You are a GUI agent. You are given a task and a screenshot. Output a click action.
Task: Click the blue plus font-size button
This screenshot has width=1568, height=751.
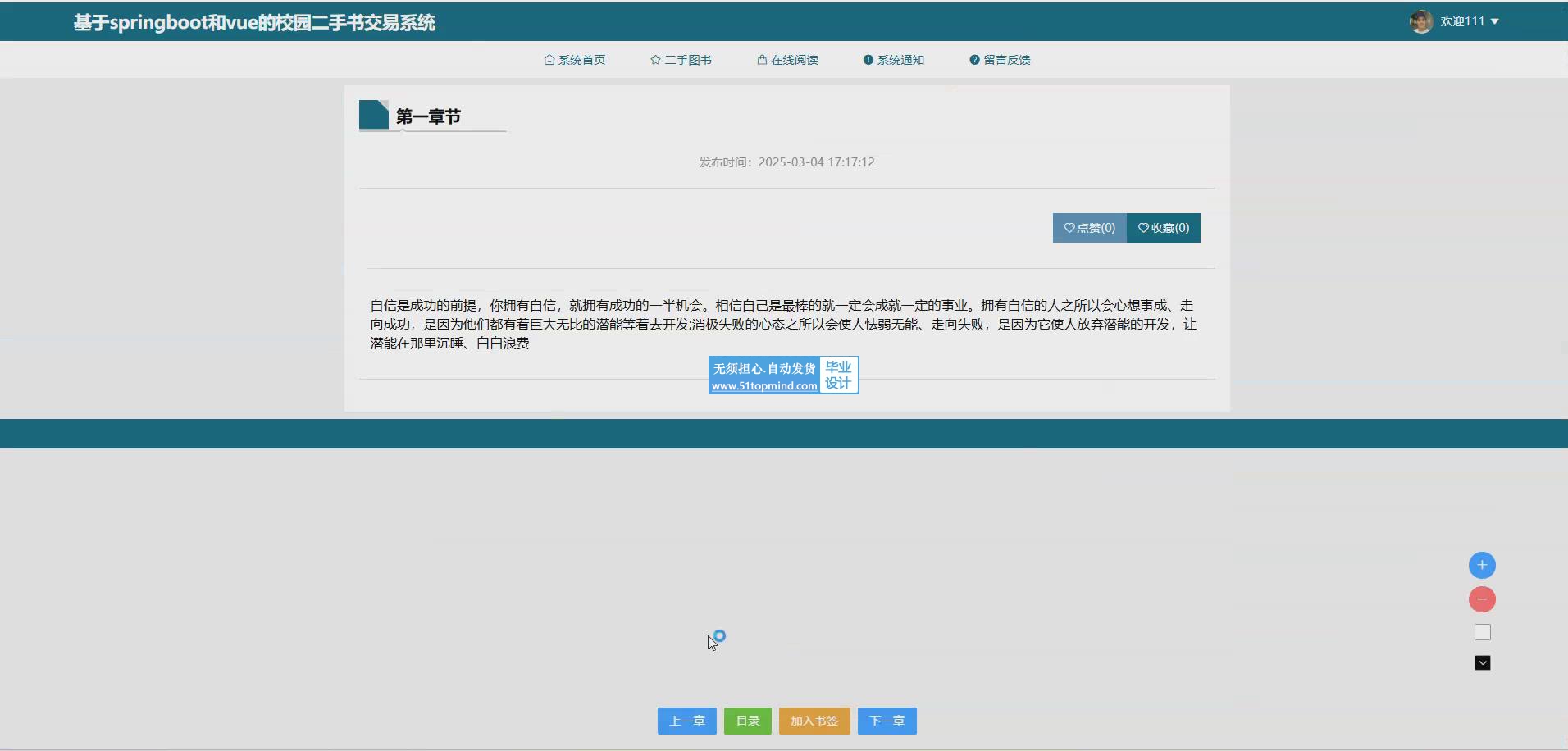(x=1482, y=565)
